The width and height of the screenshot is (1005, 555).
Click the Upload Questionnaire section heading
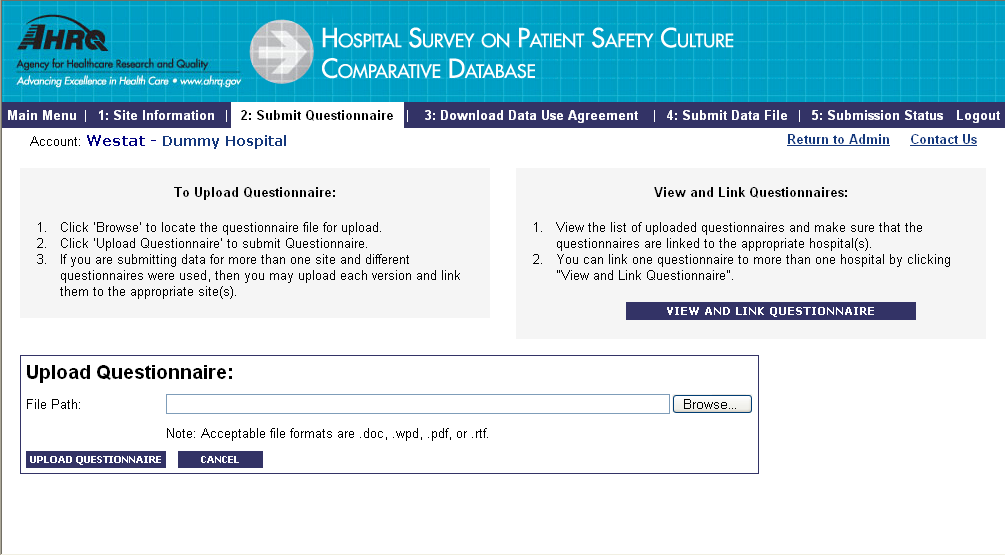point(129,373)
